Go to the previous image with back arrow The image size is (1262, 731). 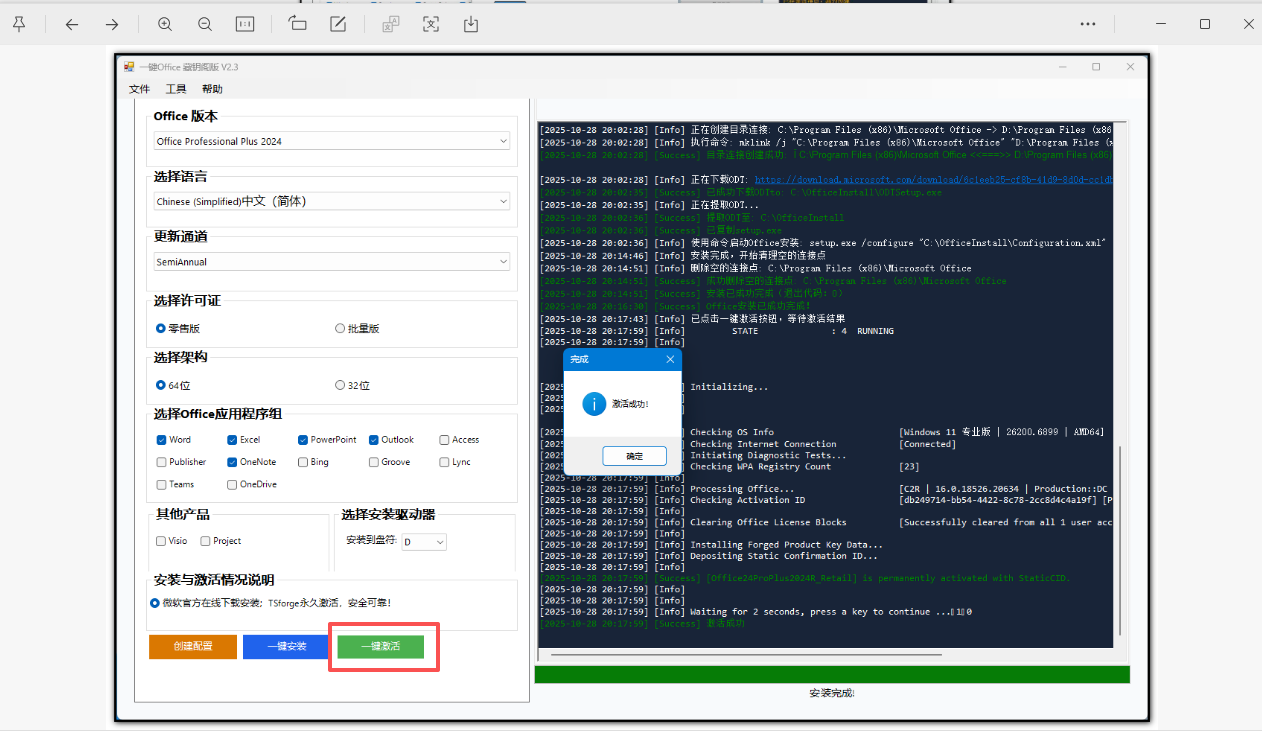pos(72,24)
